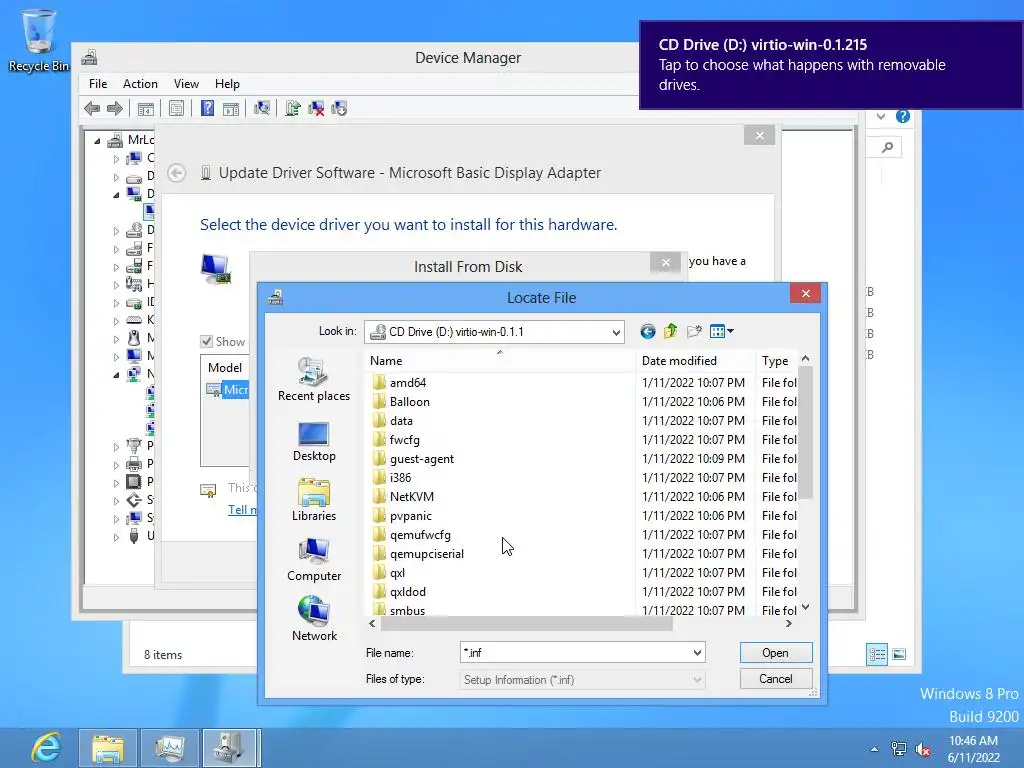
Task: Collapse the expanded network adapters node
Action: point(116,375)
